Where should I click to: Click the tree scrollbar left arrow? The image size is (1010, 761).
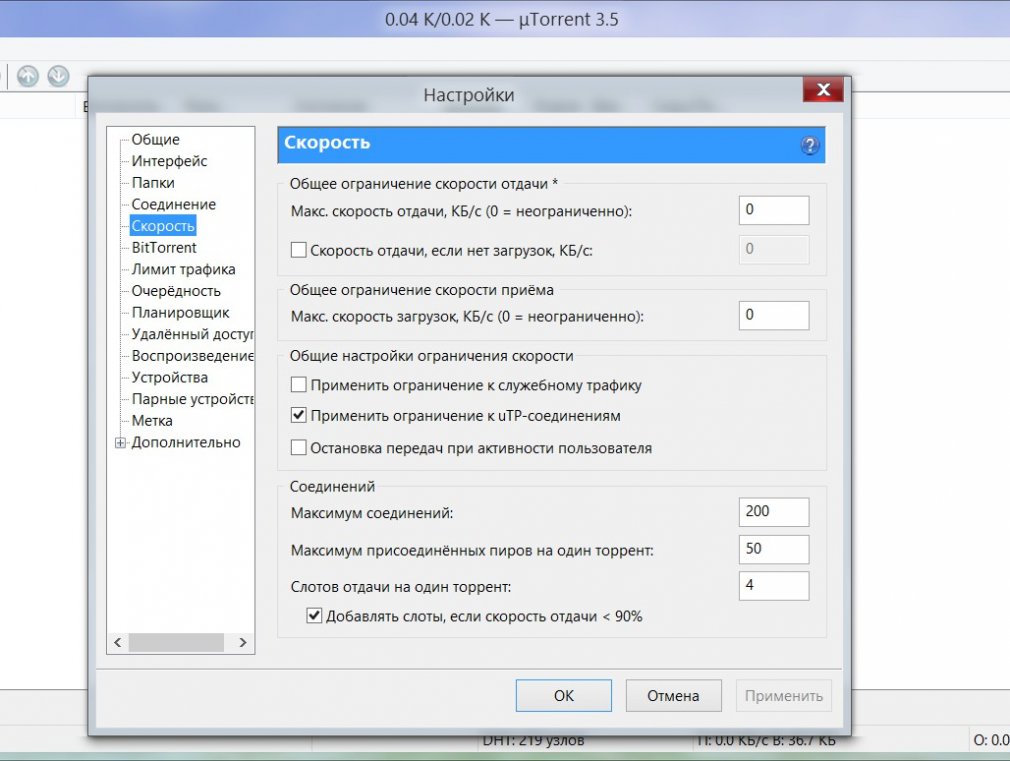(117, 642)
